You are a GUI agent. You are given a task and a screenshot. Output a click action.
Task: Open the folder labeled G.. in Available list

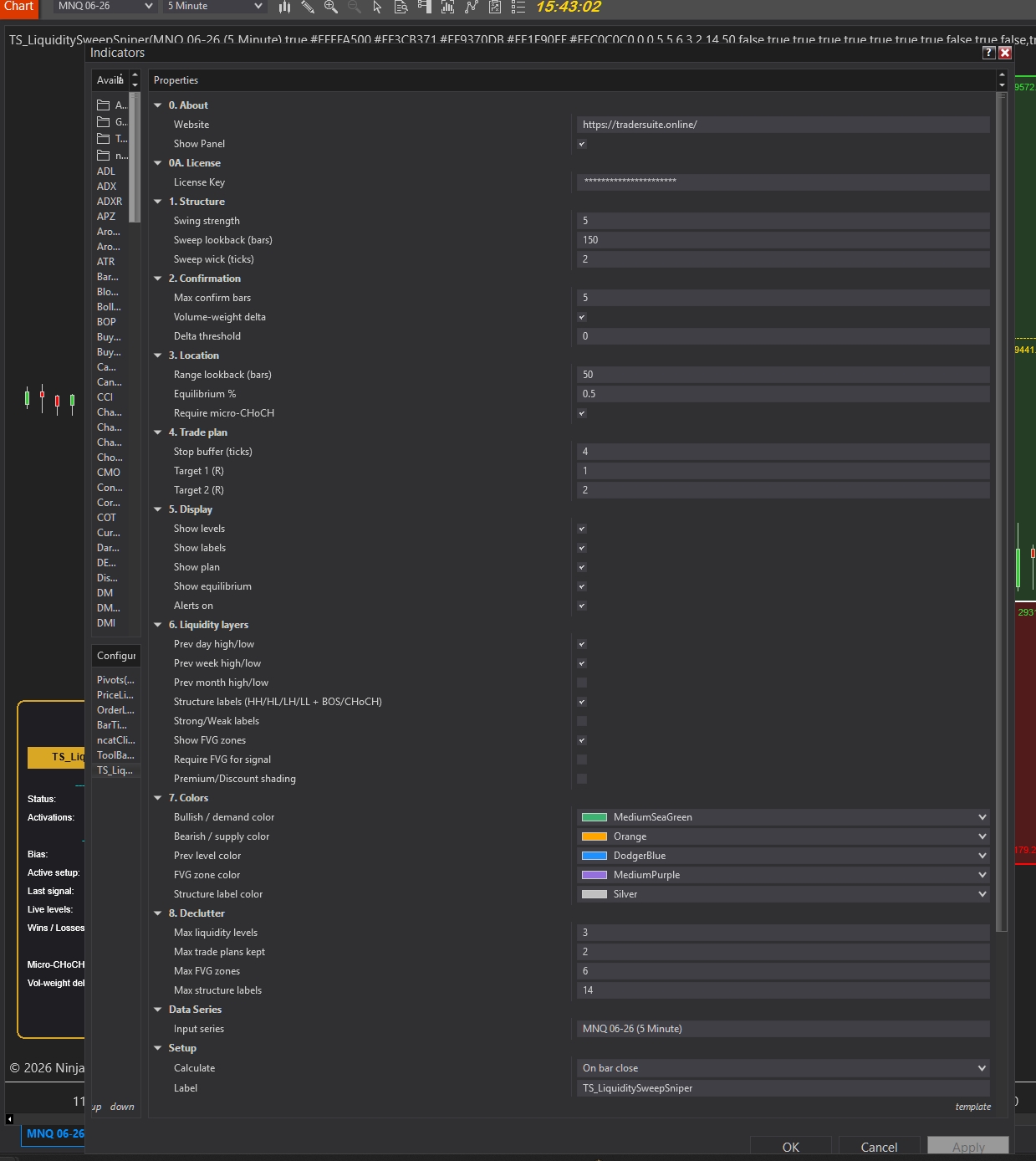112,122
